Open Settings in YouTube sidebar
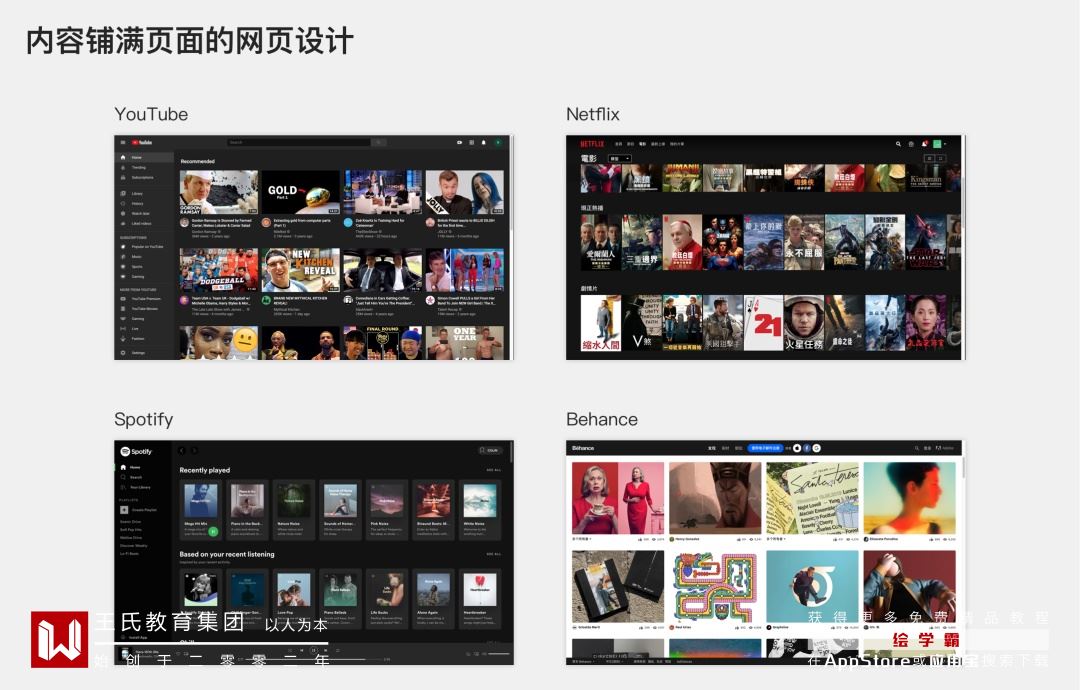Image resolution: width=1080 pixels, height=690 pixels. click(144, 353)
